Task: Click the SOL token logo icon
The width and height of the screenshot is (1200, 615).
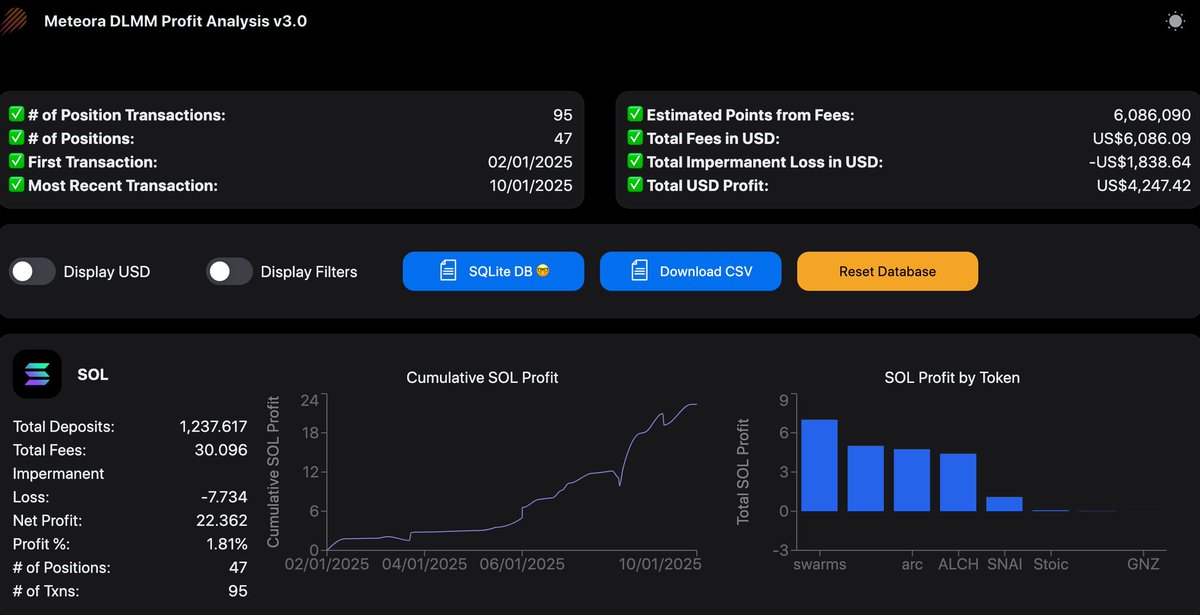Action: coord(37,375)
